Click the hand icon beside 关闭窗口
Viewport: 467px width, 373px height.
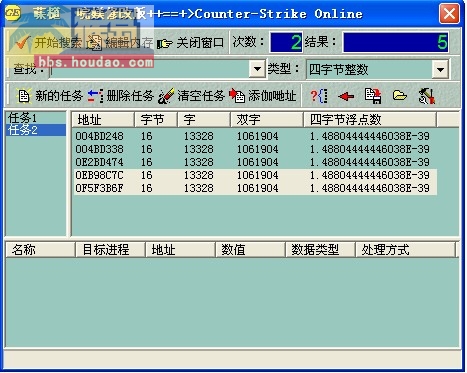(165, 43)
